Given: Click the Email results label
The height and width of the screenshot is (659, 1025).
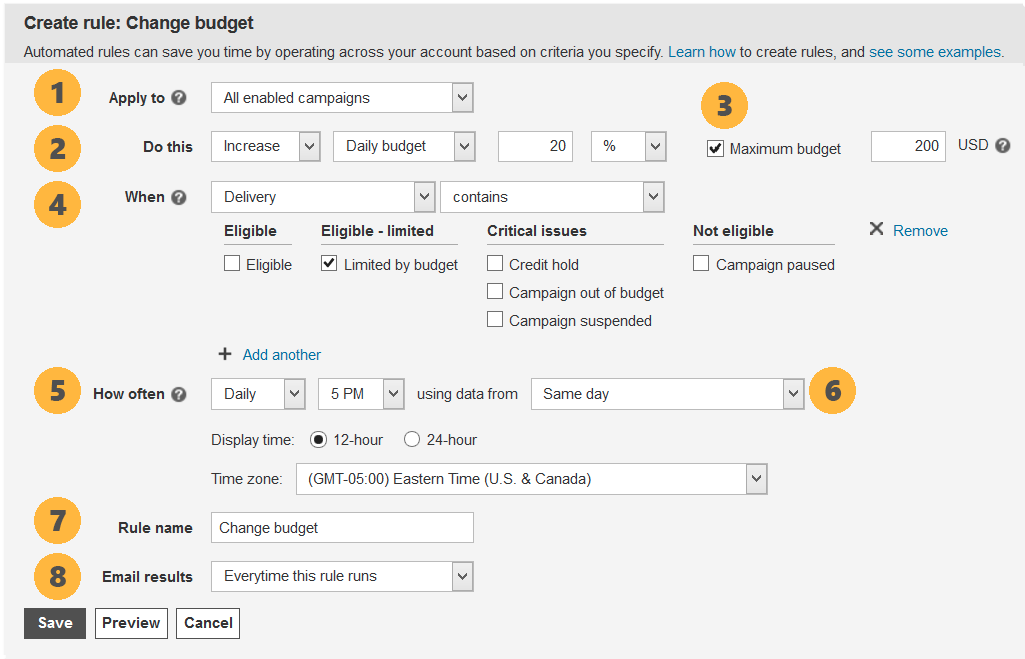Looking at the screenshot, I should [x=147, y=577].
